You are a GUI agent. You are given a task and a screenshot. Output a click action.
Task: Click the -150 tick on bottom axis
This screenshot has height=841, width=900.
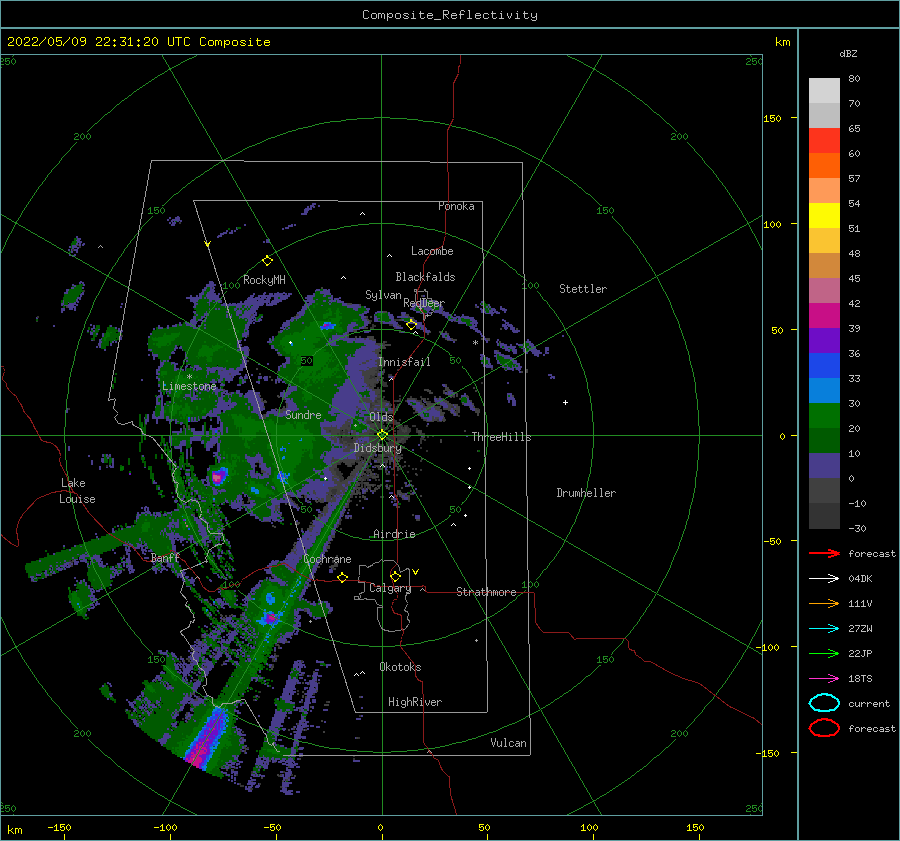(59, 827)
